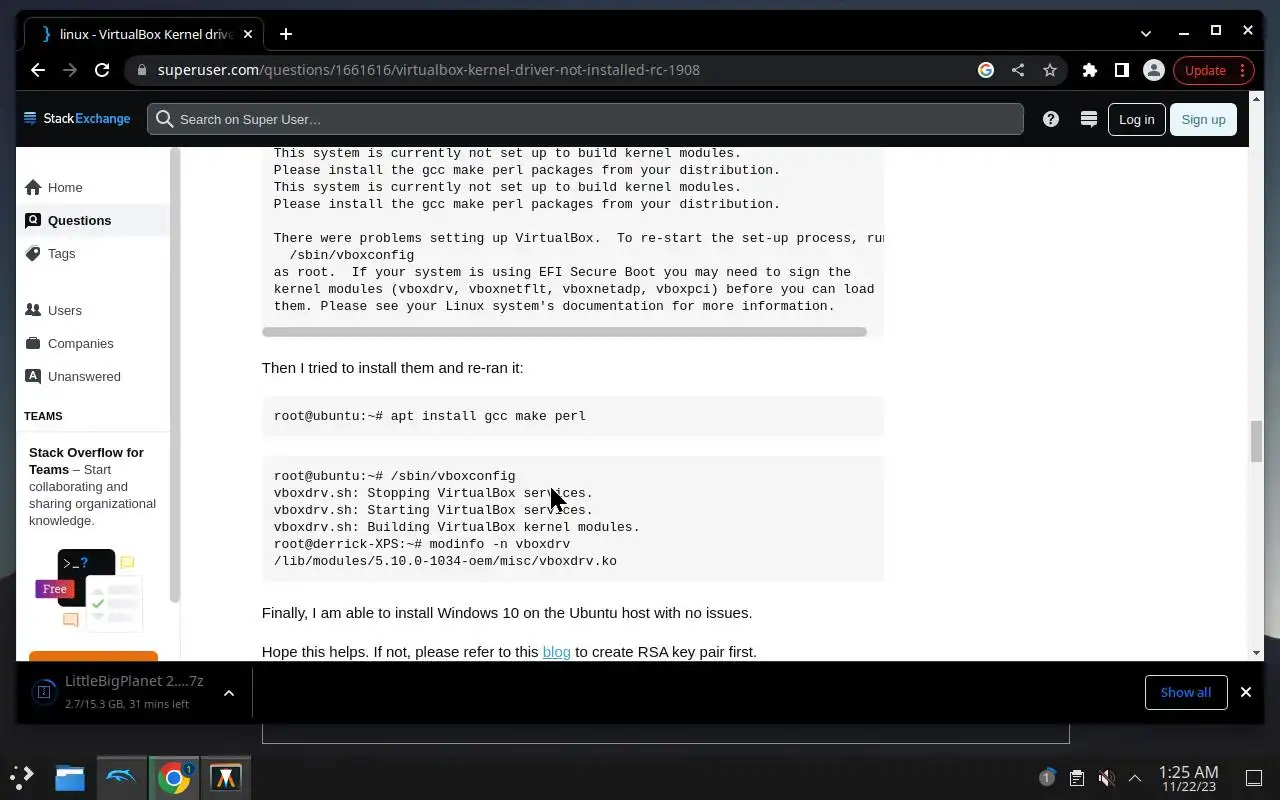1280x800 pixels.
Task: Click the red Update button
Action: point(1205,70)
